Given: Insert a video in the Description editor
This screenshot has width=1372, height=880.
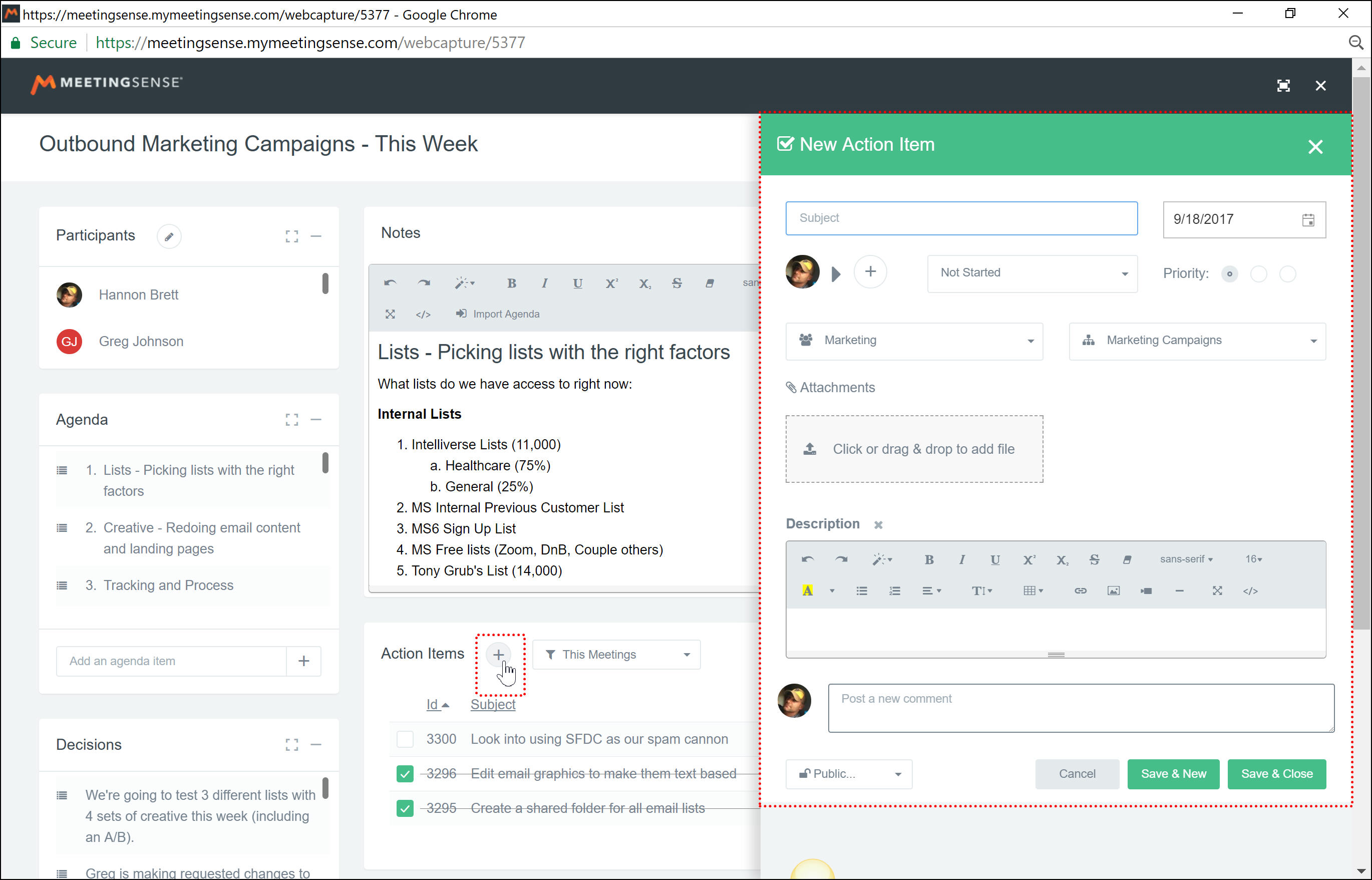Looking at the screenshot, I should [x=1146, y=591].
